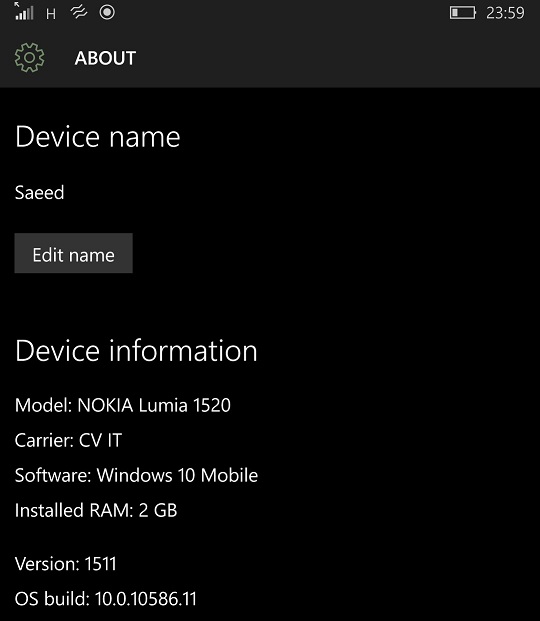Select the Carrier: CV IT line

[x=69, y=440]
